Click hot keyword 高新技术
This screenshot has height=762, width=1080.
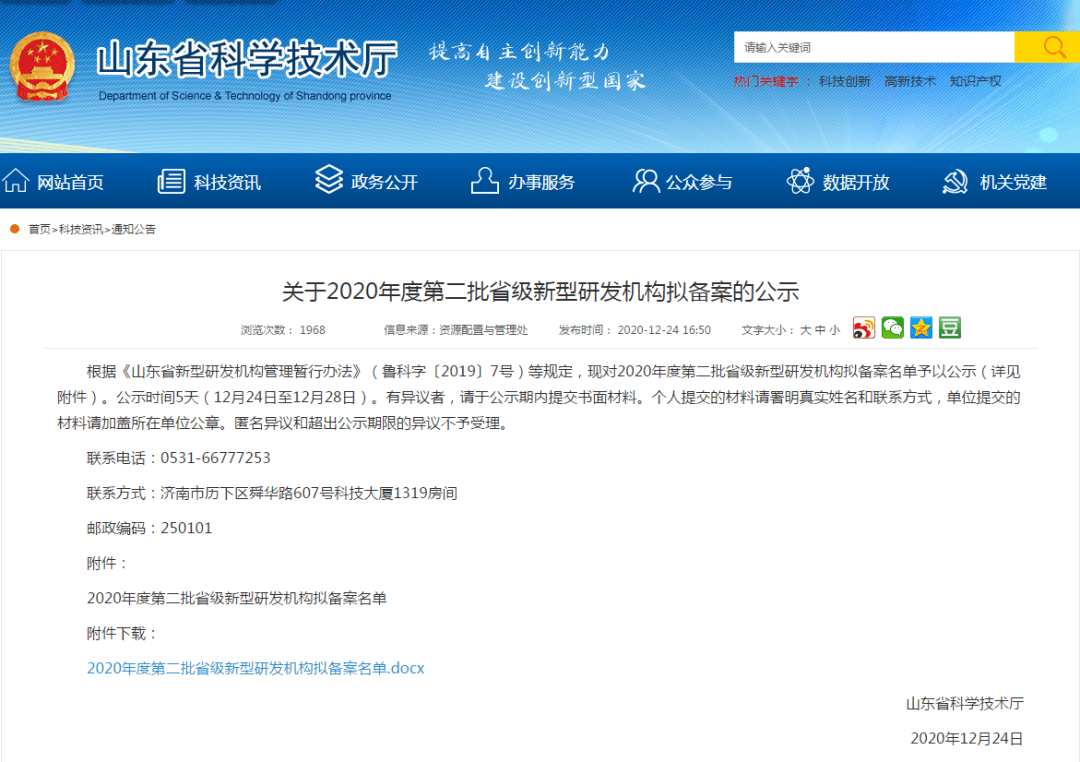(910, 81)
